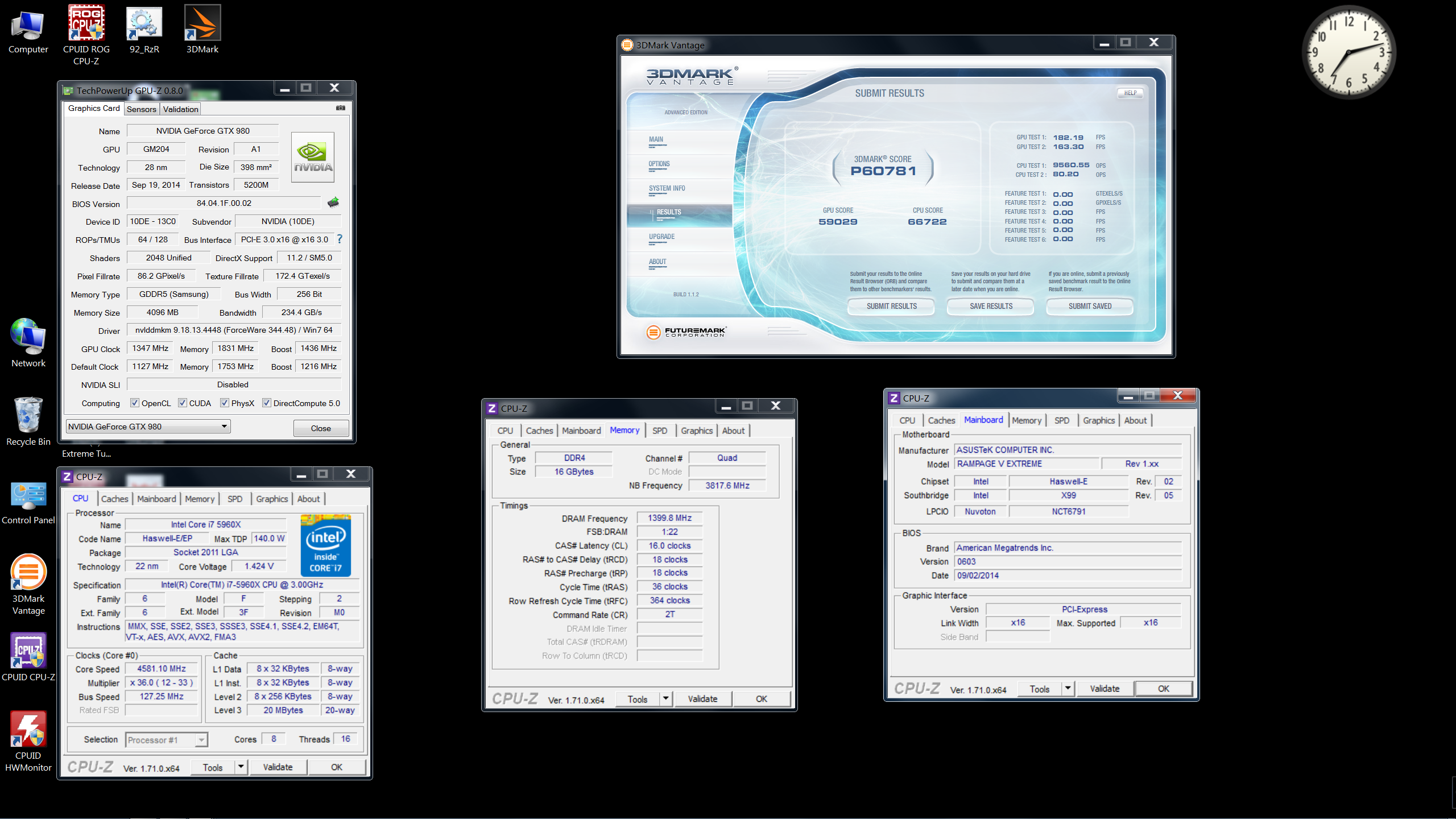Click HELP button in 3DMark Vantage
1456x819 pixels.
[1130, 93]
